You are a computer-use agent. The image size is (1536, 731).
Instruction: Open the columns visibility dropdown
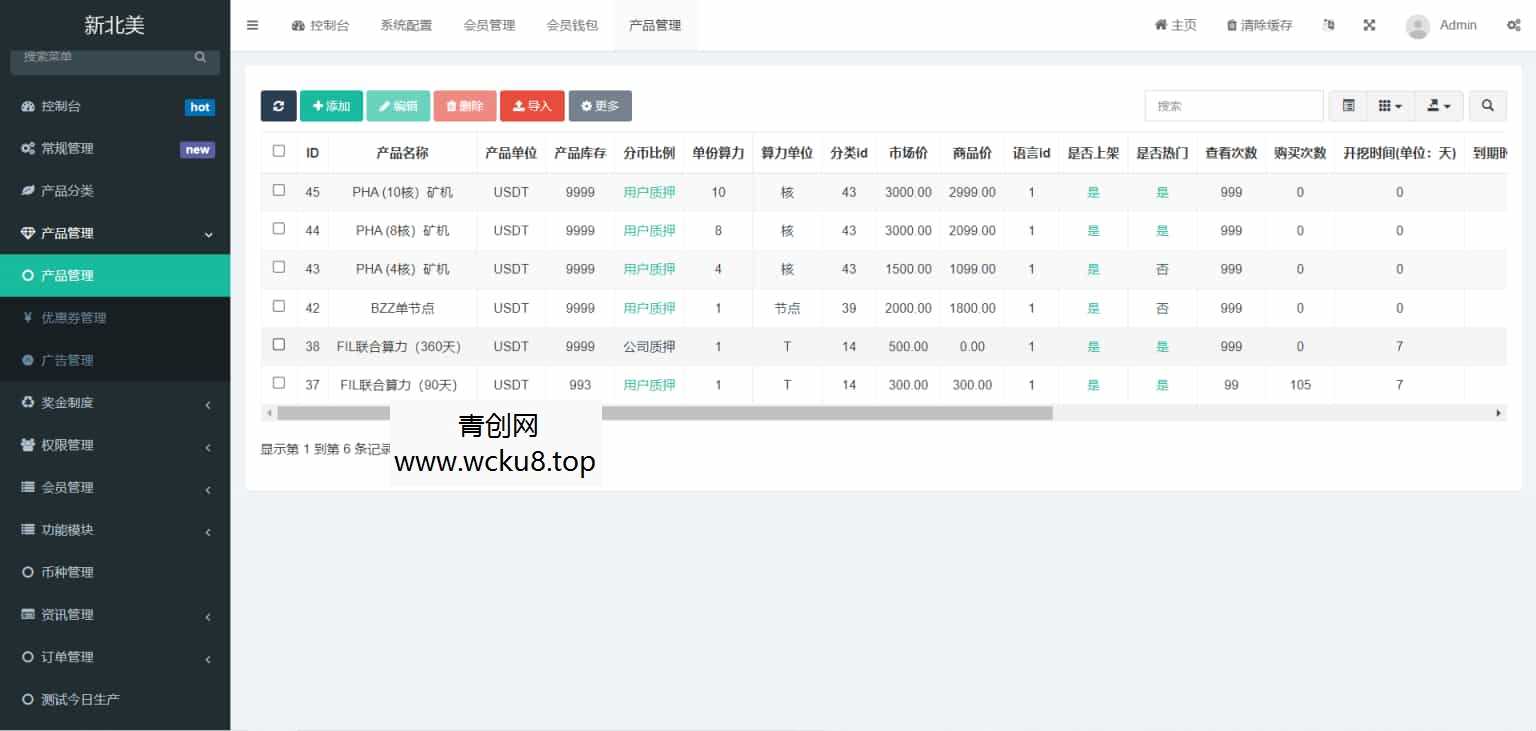click(x=1390, y=105)
